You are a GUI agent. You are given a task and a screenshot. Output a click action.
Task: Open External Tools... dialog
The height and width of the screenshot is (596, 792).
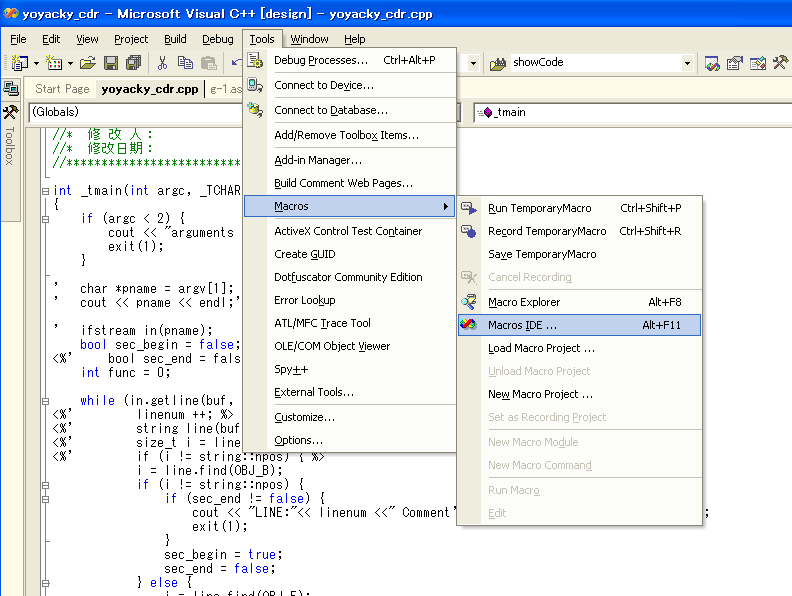[350, 392]
